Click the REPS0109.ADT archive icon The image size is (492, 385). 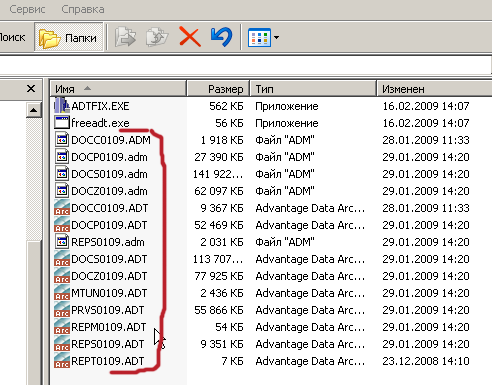click(x=62, y=344)
